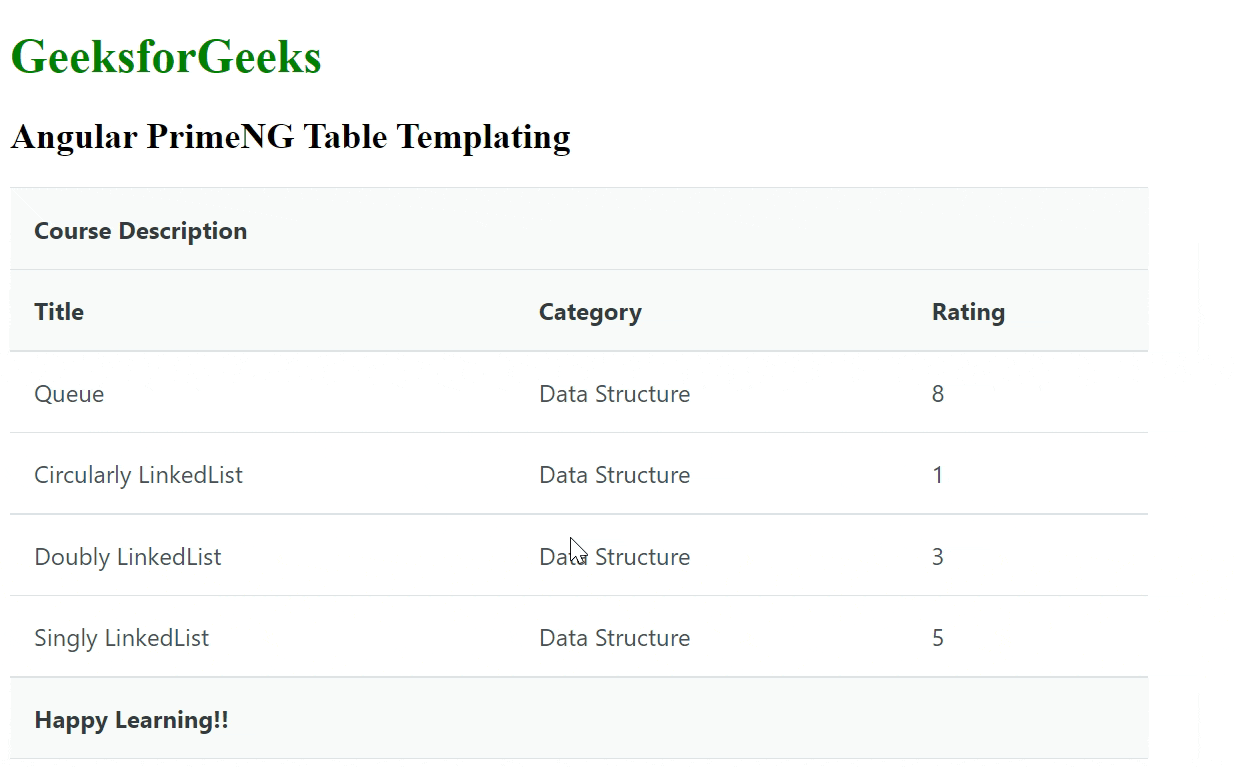Screen dimensions: 1235x767
Task: Click the Course Description table caption
Action: tap(141, 231)
